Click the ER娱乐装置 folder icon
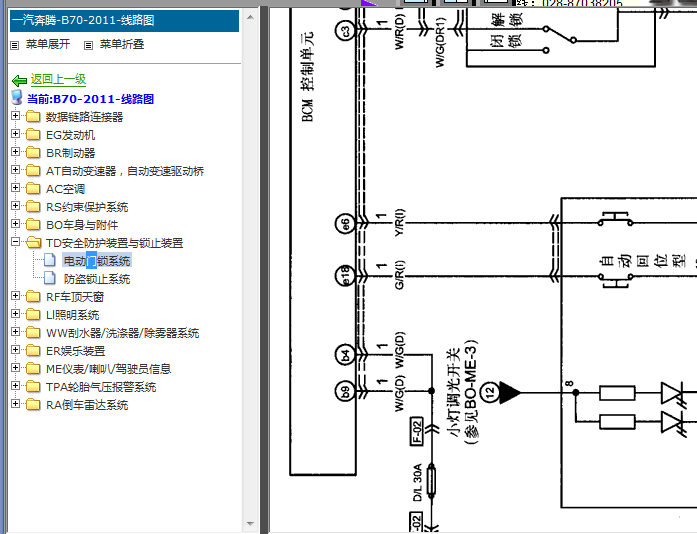This screenshot has height=534, width=697. (x=33, y=350)
